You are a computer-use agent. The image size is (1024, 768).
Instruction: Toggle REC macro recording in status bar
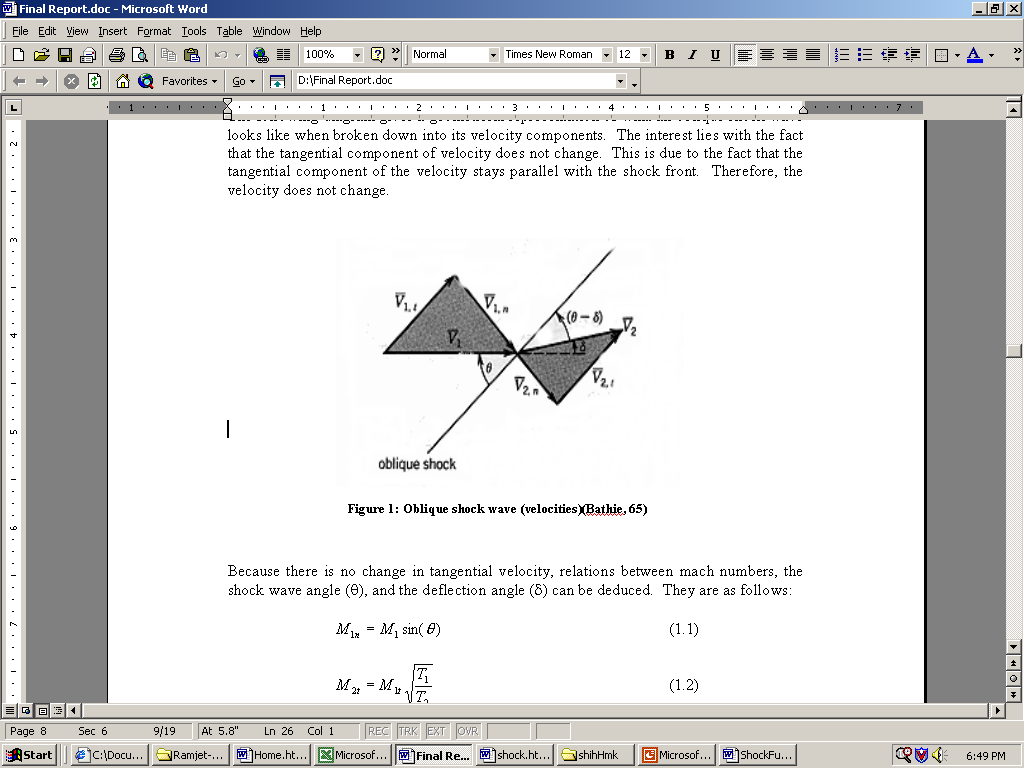378,731
